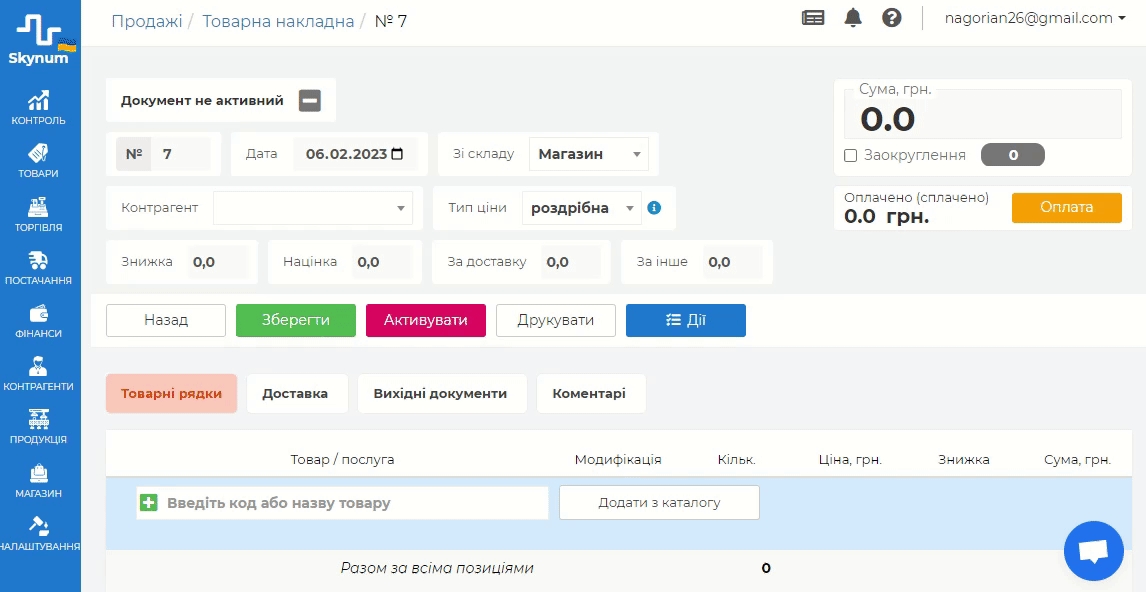Screen dimensions: 1146x592
Task: Open the Контроль section in sidebar
Action: pyautogui.click(x=39, y=108)
